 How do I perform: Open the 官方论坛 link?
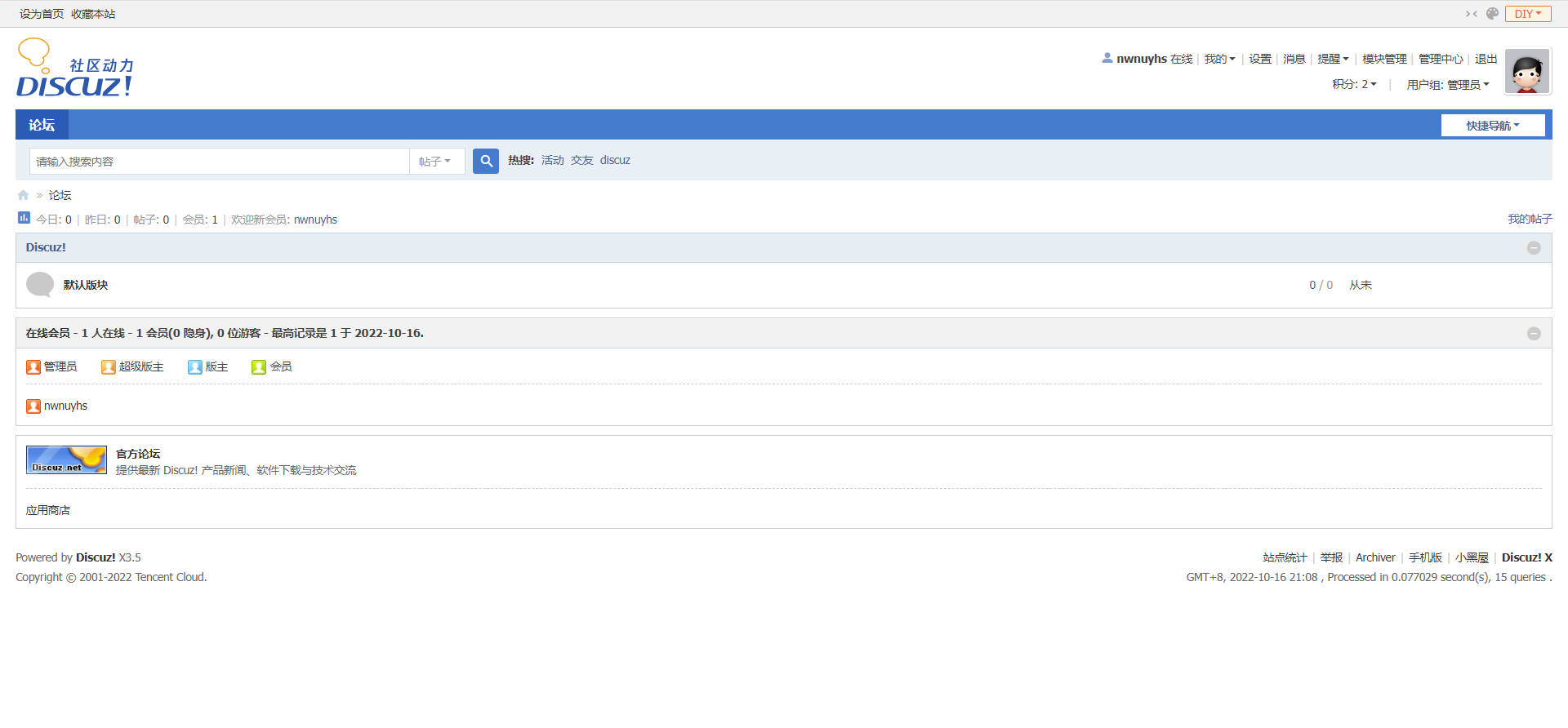click(138, 454)
